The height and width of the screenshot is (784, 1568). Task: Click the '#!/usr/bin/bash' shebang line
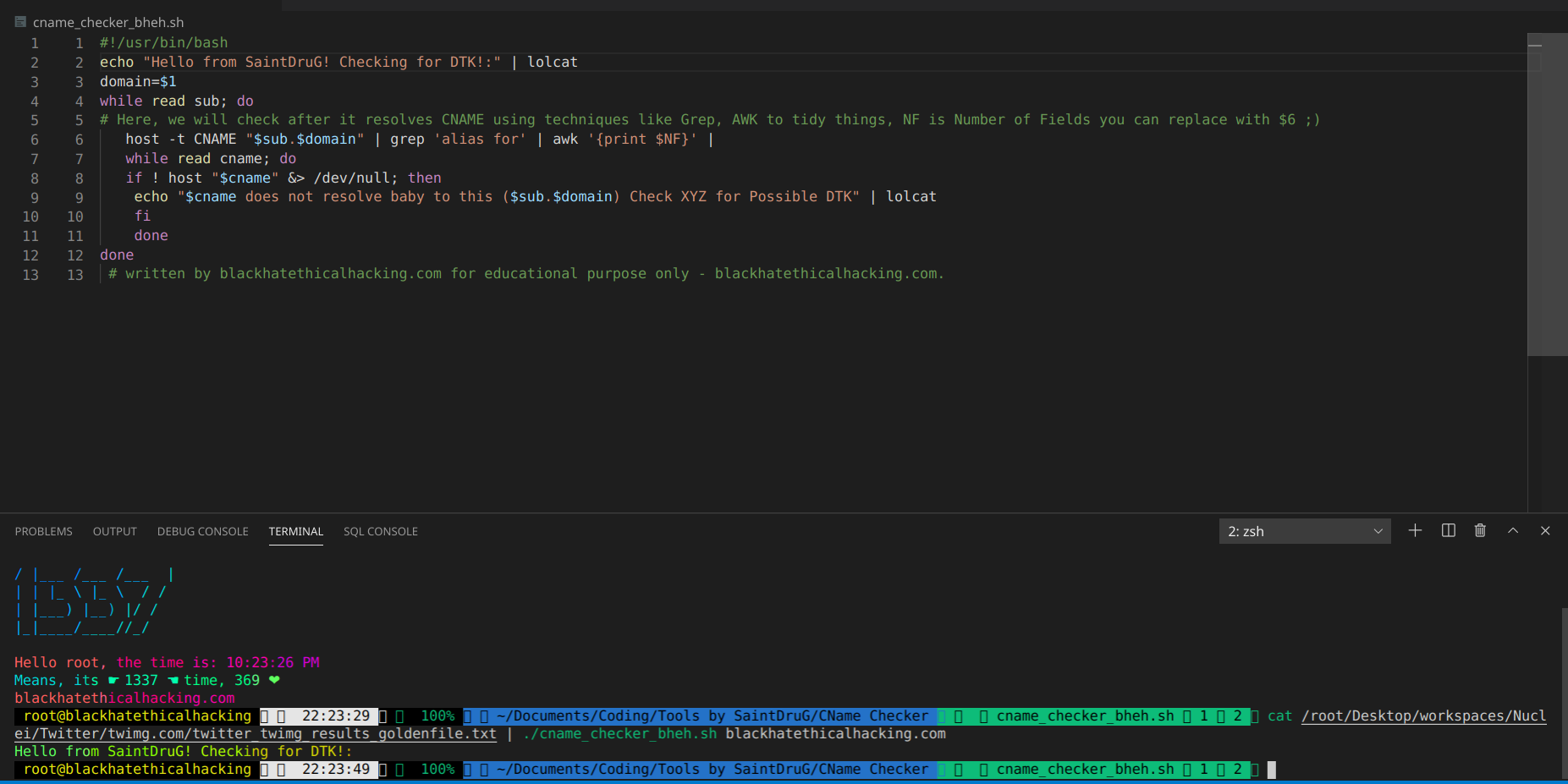[164, 42]
